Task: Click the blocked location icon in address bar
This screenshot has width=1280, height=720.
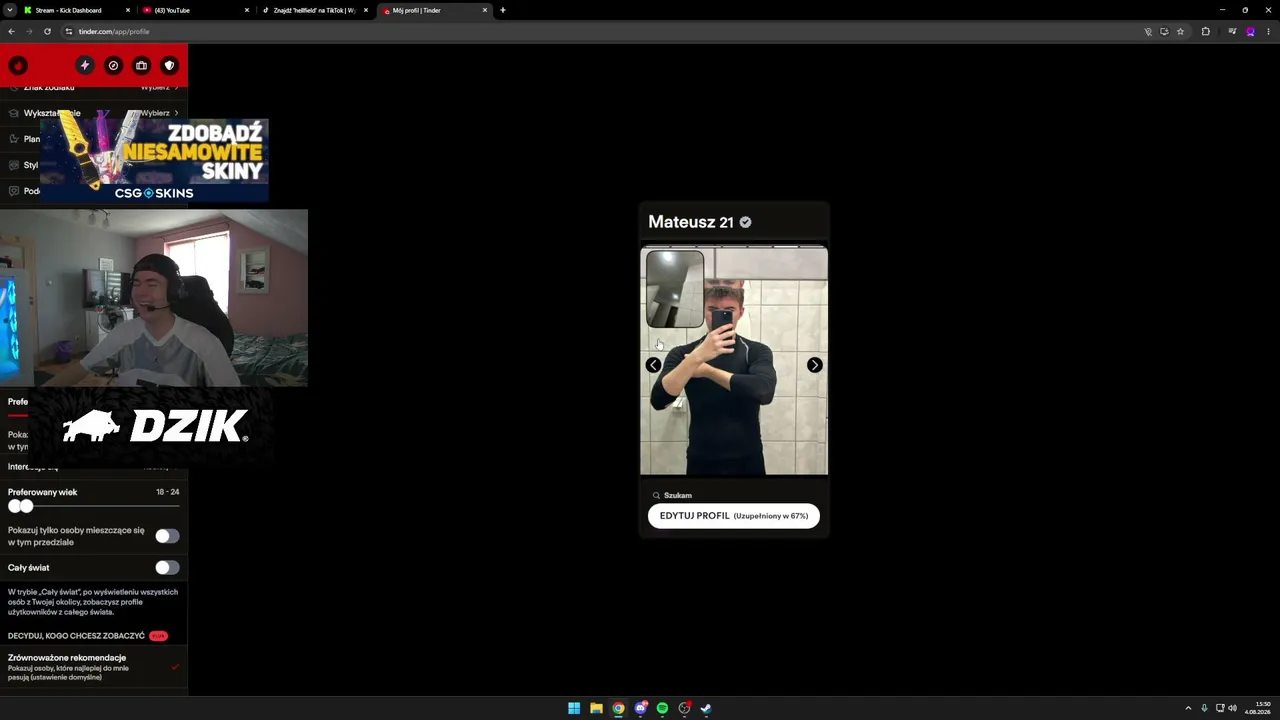Action: (1148, 31)
